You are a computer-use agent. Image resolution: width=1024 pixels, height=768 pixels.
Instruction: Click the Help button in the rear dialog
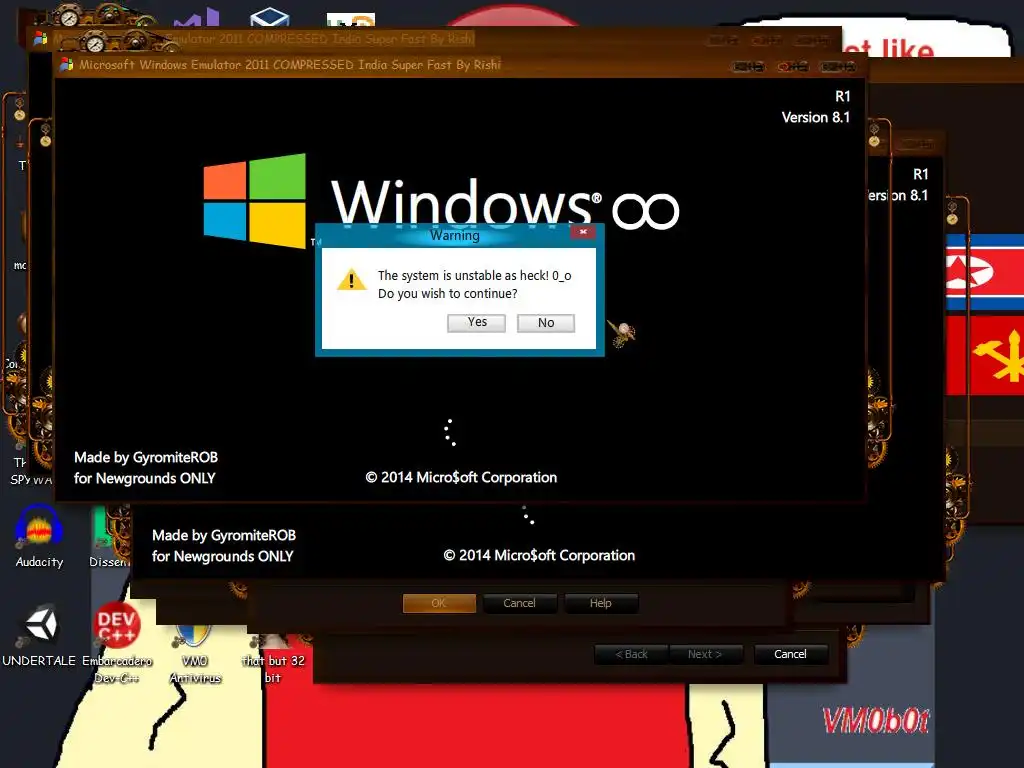(x=601, y=603)
